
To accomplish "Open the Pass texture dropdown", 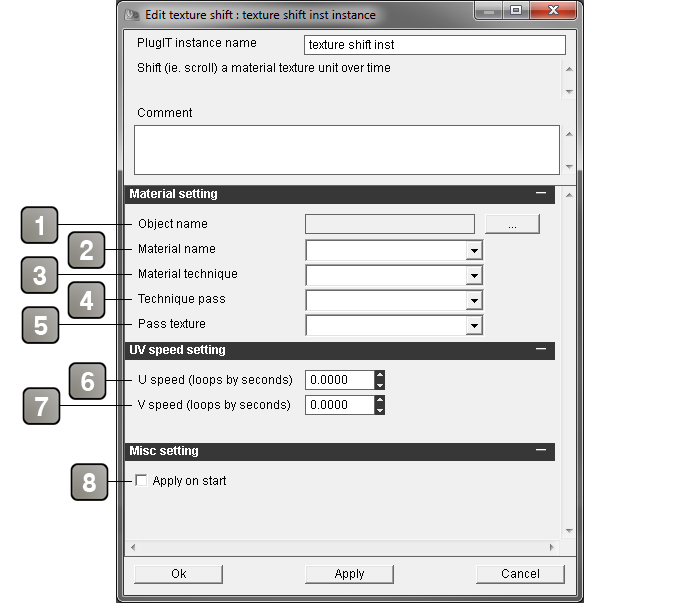I will coord(474,325).
